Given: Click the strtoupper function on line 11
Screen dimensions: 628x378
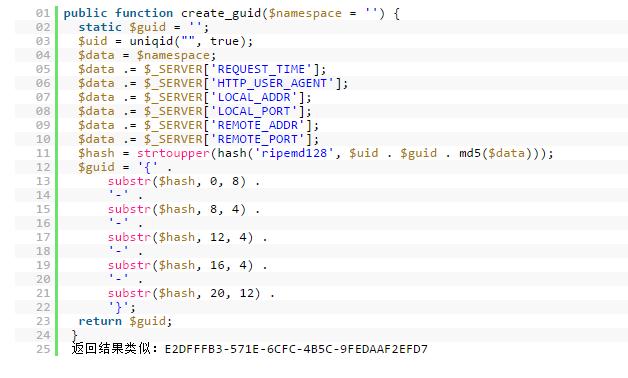Looking at the screenshot, I should pyautogui.click(x=173, y=153).
